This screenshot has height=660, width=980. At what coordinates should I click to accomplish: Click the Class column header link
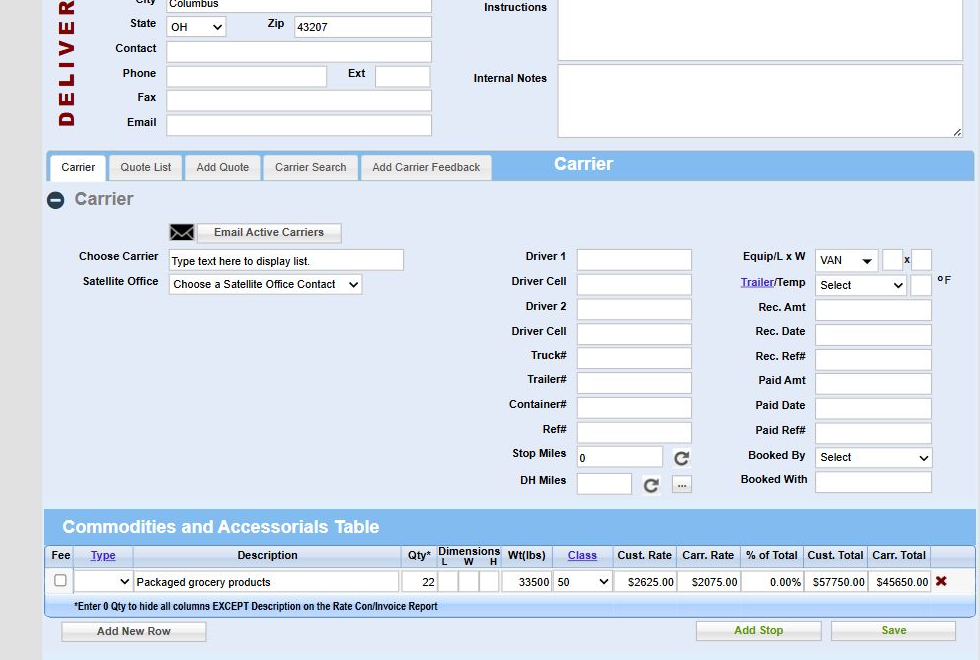pyautogui.click(x=582, y=556)
